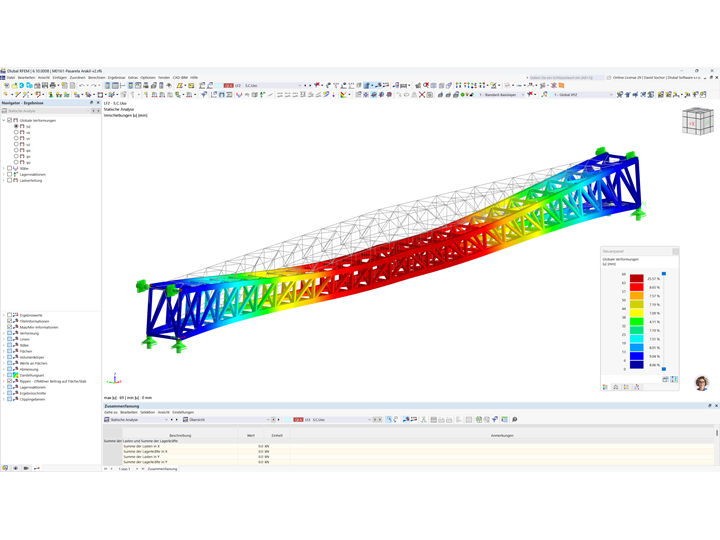This screenshot has width=720, height=540.
Task: Toggle the Lagerreaktionen checkbox in the upper tree
Action: click(9, 174)
